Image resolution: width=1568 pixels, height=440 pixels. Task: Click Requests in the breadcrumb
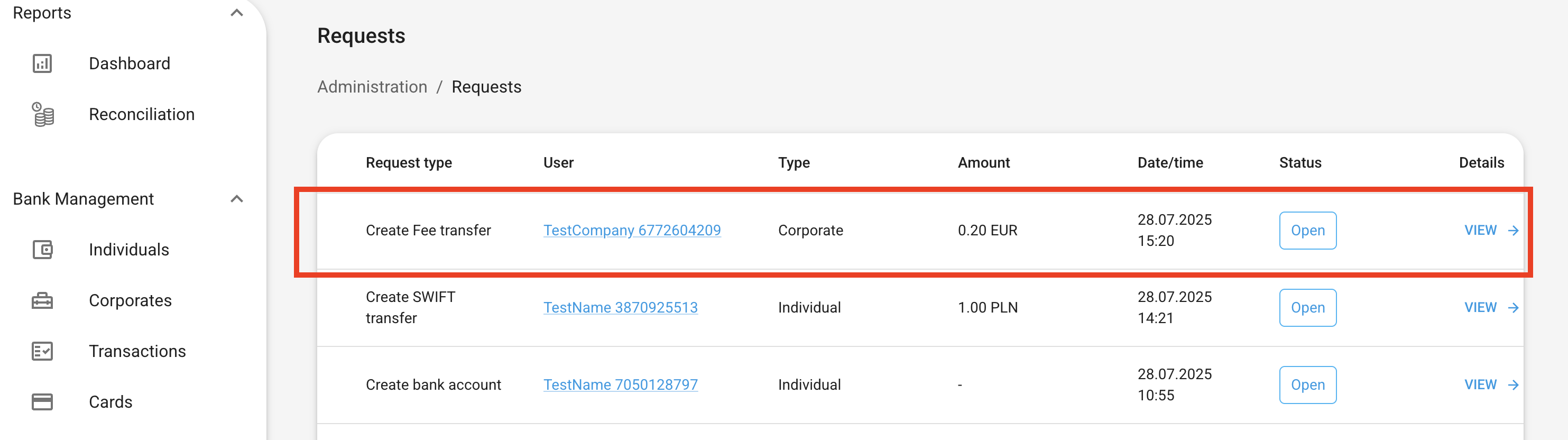pos(486,87)
